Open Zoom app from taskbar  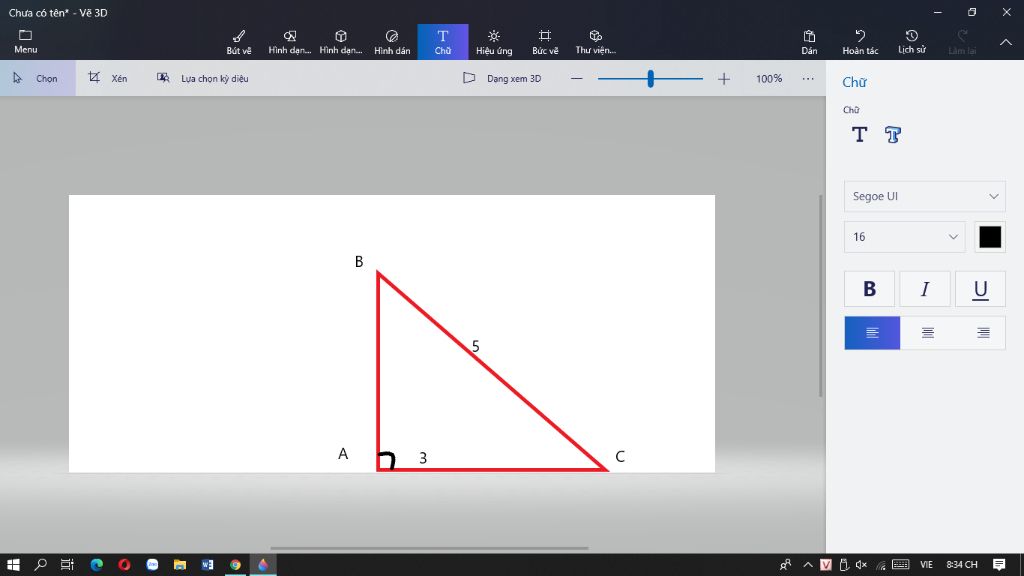[x=152, y=564]
